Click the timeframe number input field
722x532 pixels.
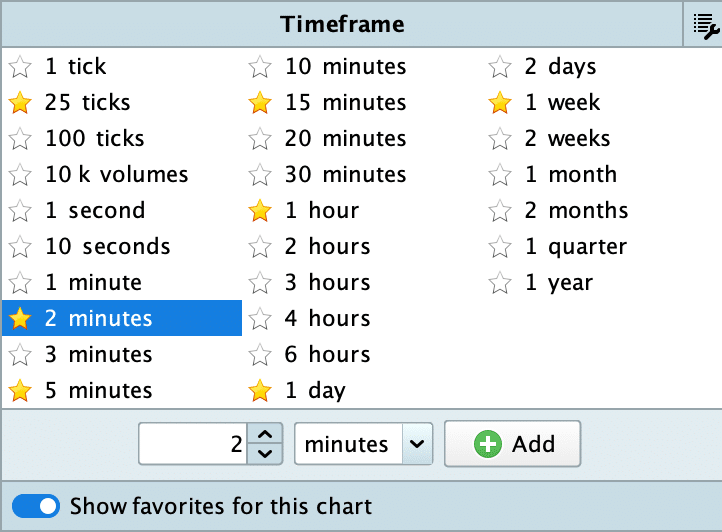(x=193, y=444)
